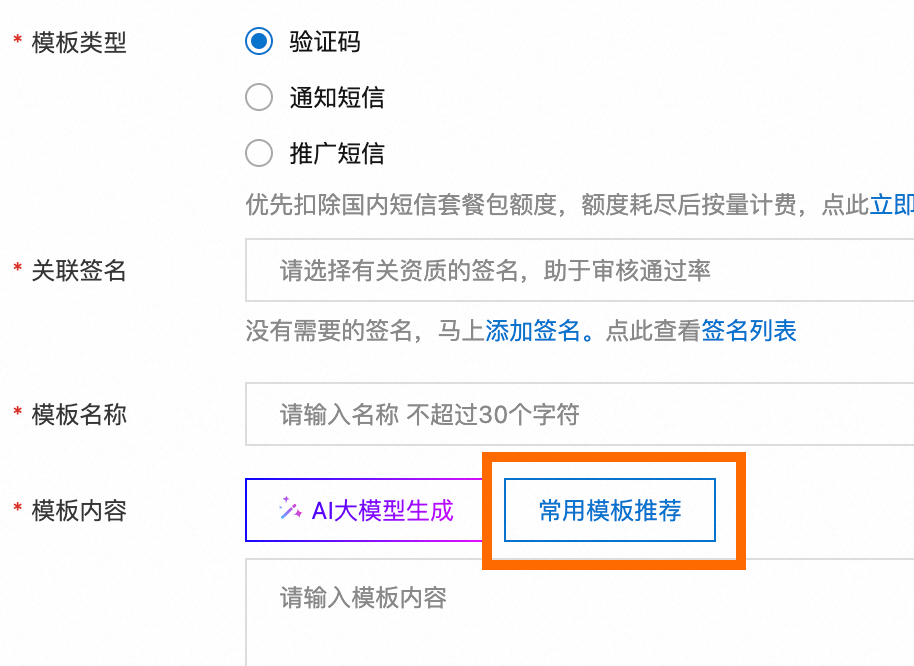Click the 关联签名 field label
The image size is (914, 666).
[79, 270]
